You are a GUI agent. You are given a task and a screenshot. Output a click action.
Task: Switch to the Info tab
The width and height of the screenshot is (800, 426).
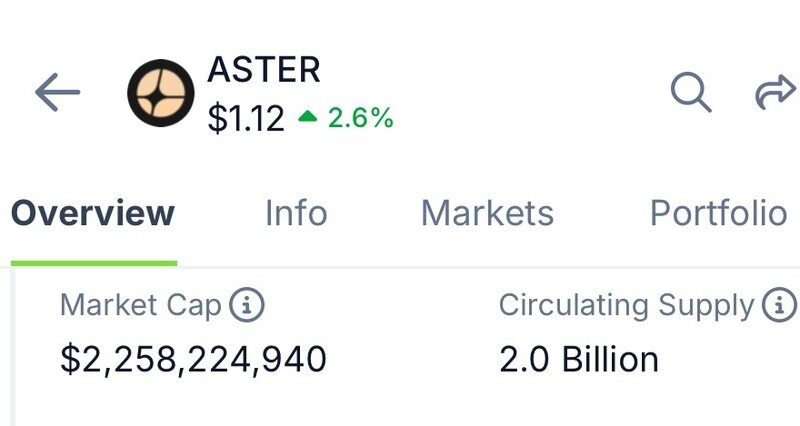pyautogui.click(x=296, y=213)
